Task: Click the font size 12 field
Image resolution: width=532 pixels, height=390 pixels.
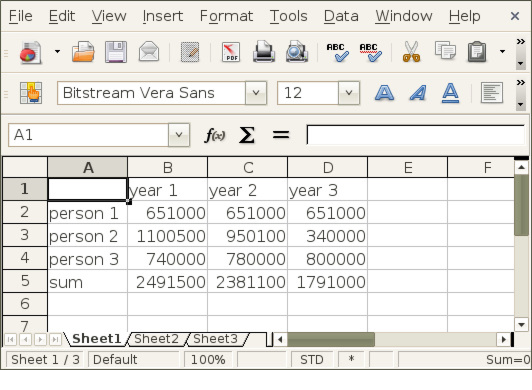Action: pyautogui.click(x=308, y=93)
